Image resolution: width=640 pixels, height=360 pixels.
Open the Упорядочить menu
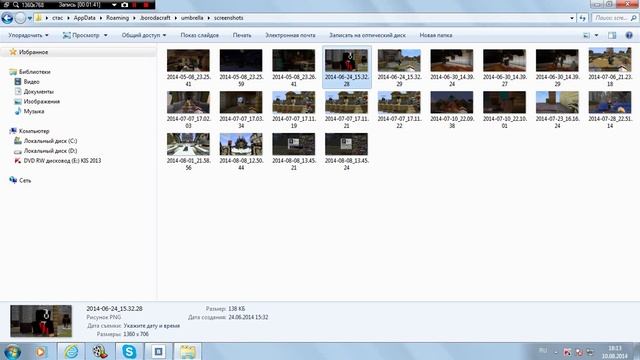[28, 36]
